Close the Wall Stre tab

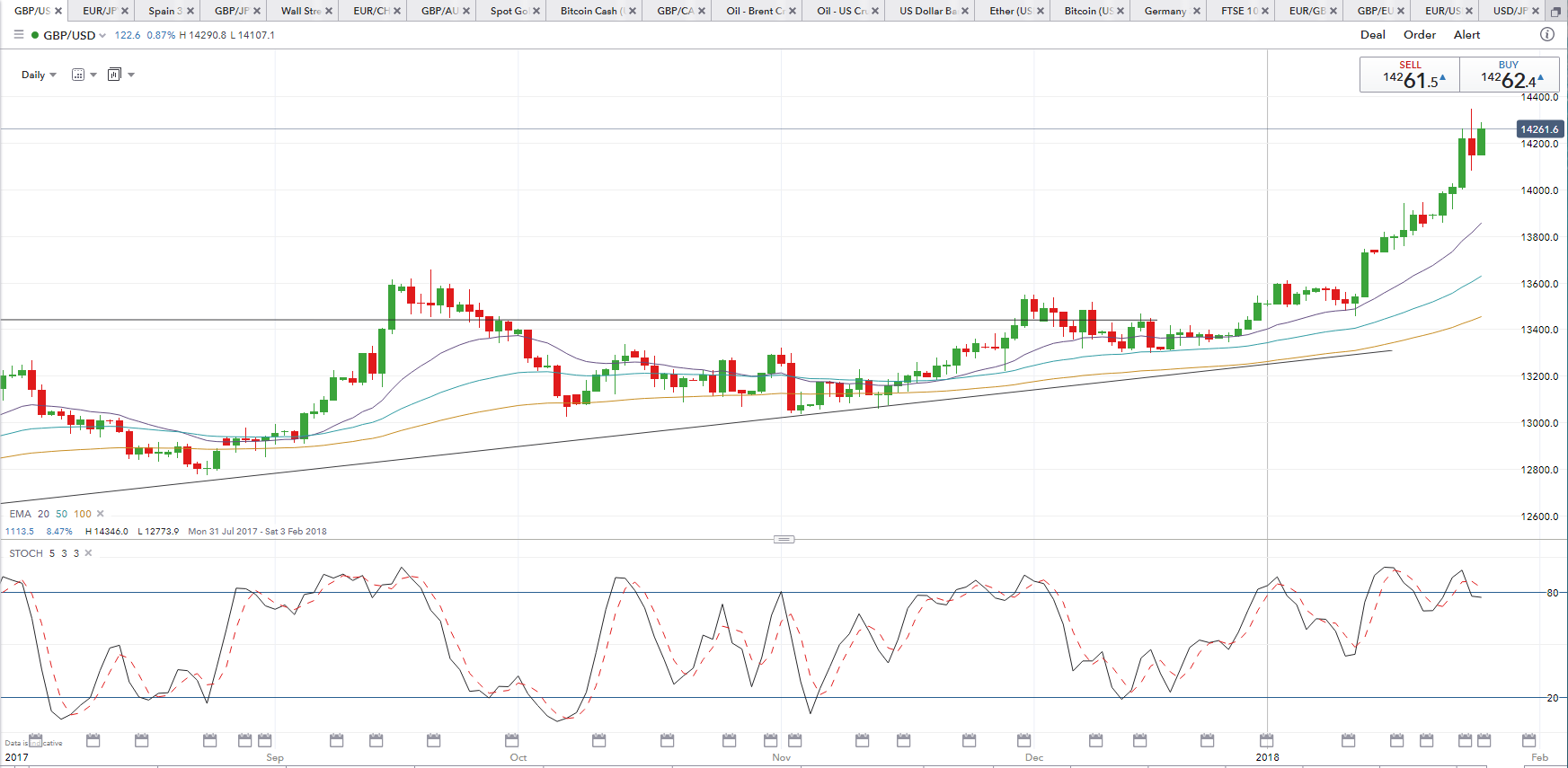point(329,11)
